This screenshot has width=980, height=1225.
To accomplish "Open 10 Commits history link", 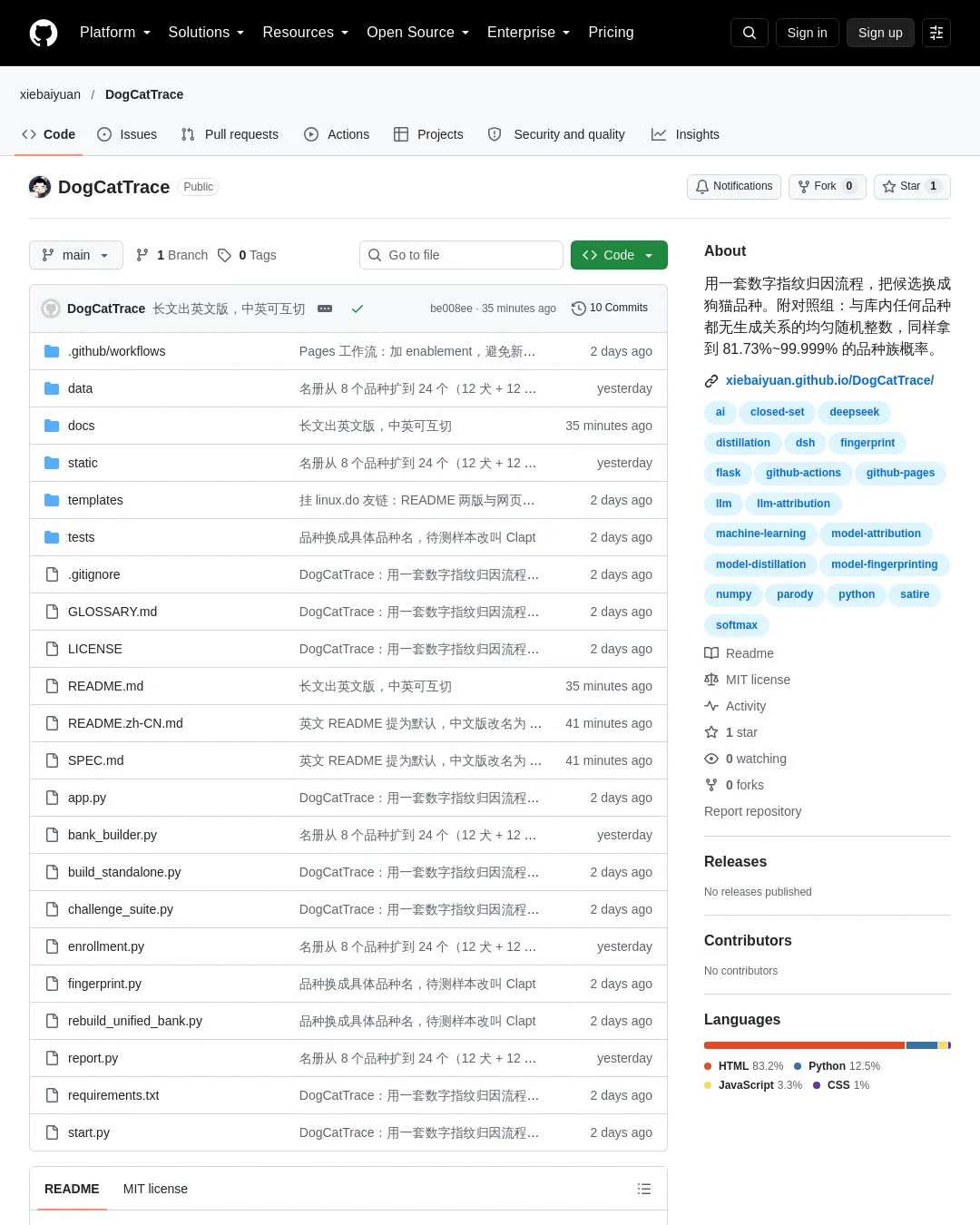I will click(610, 309).
